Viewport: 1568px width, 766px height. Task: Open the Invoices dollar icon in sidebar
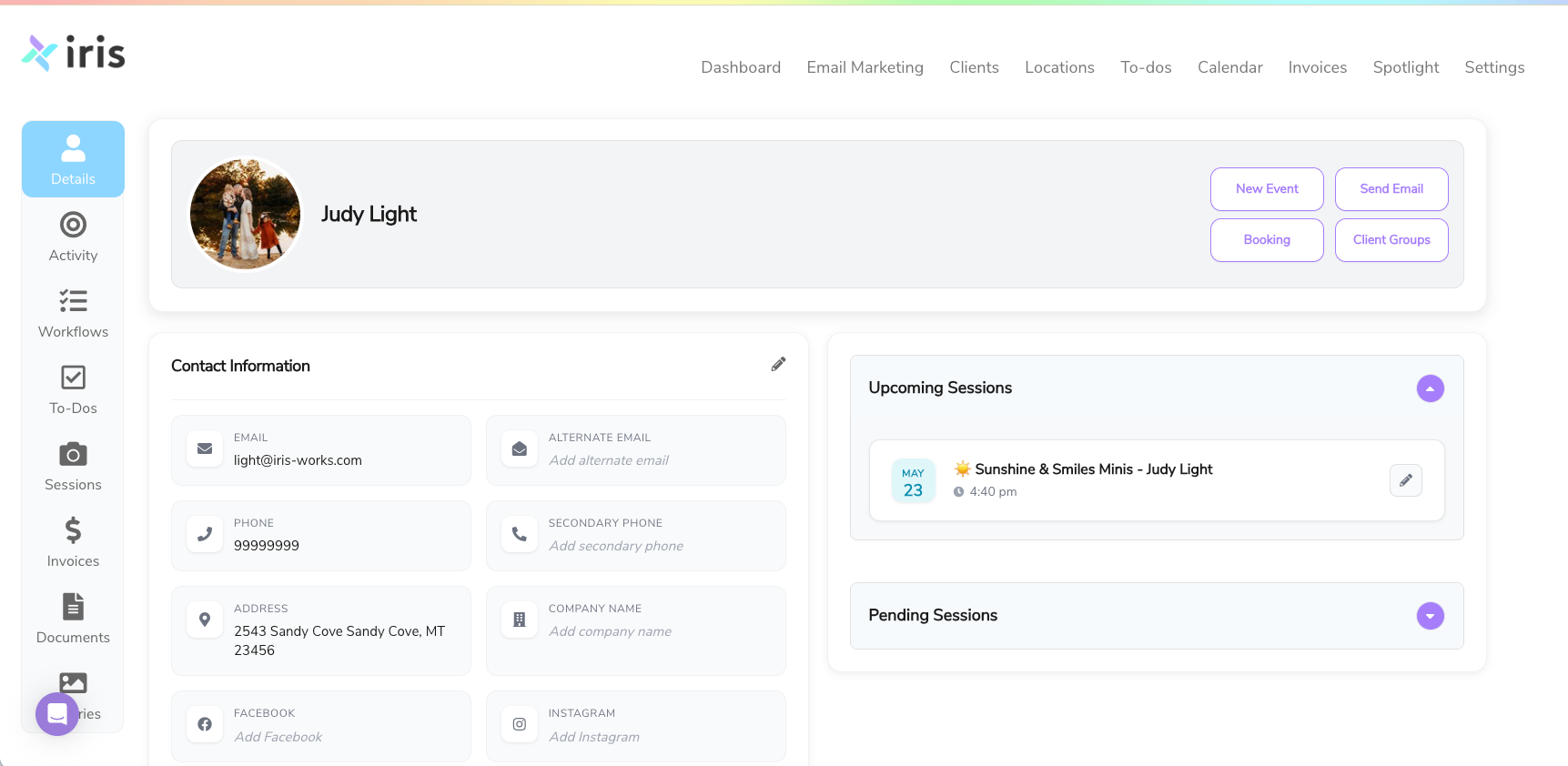click(73, 530)
